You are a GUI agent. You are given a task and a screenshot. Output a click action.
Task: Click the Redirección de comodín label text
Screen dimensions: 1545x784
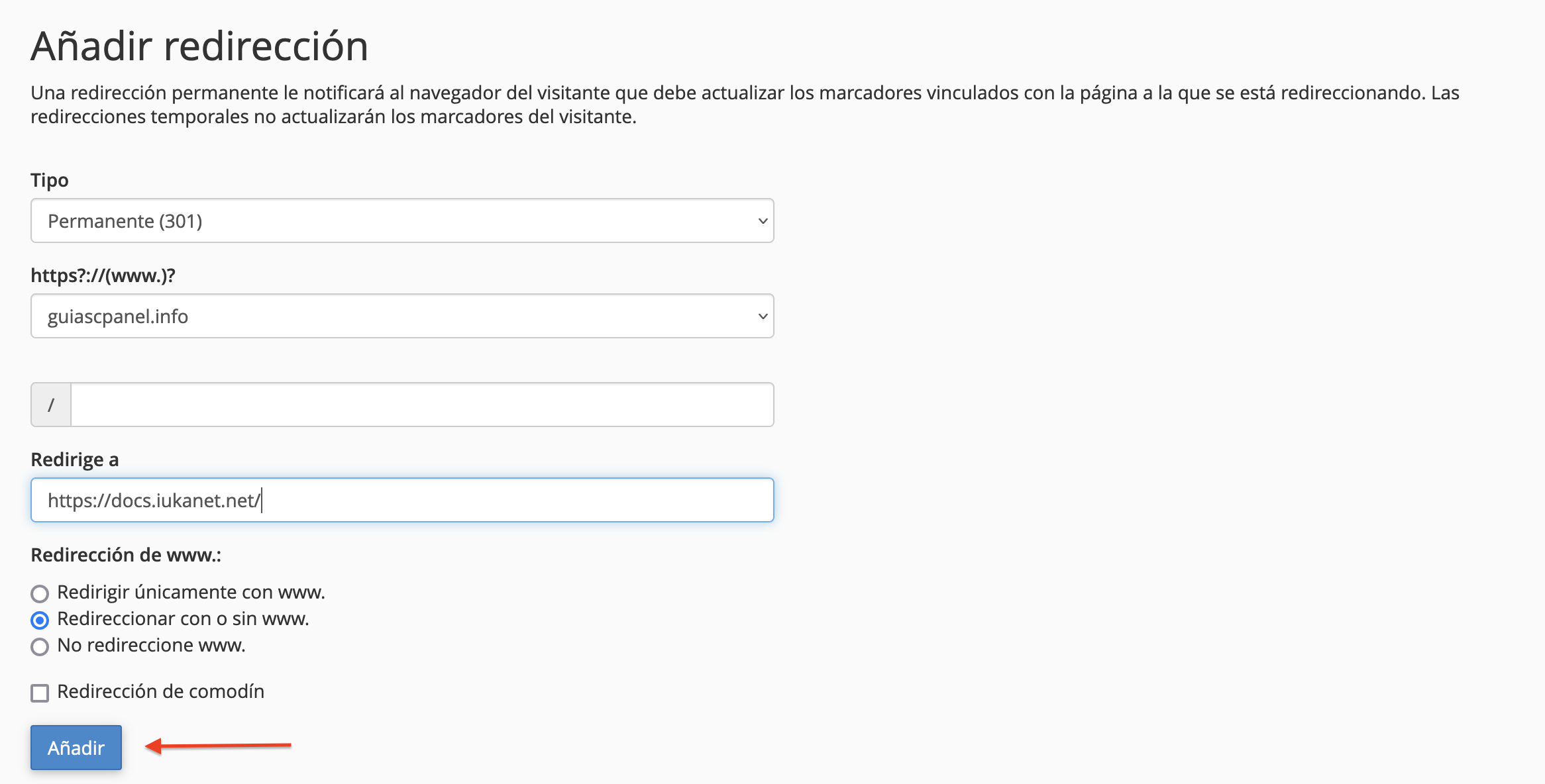[161, 691]
